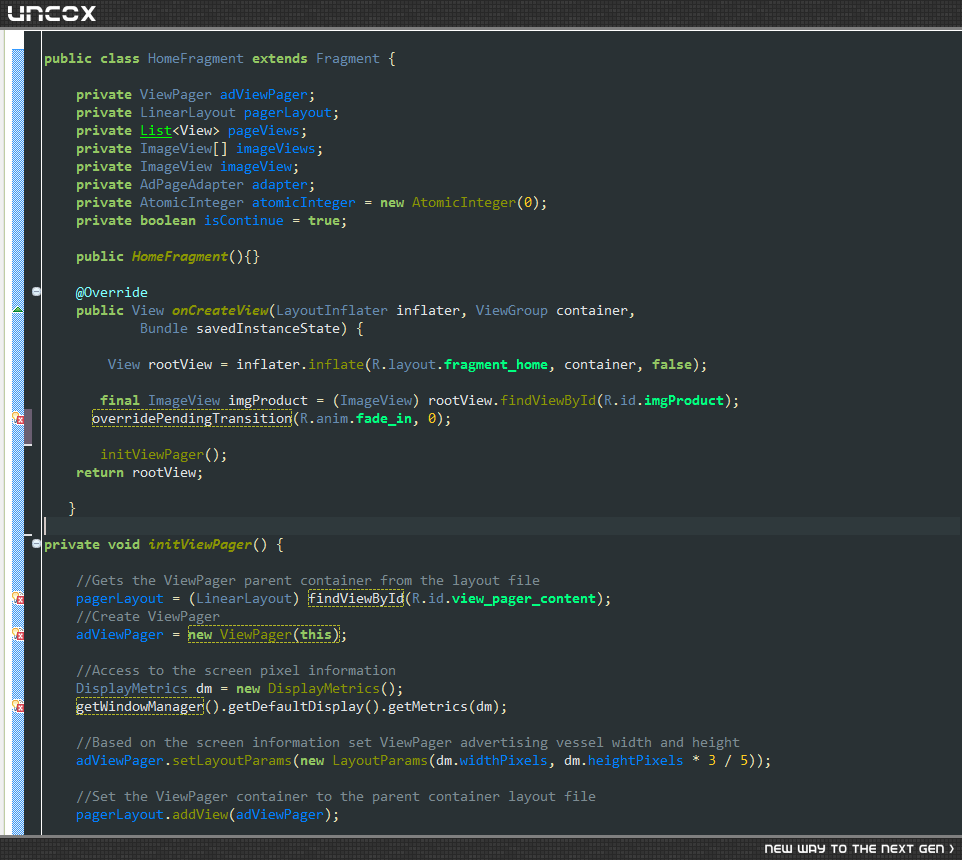Click the isContinue boolean field
This screenshot has height=860, width=962.
pyautogui.click(x=244, y=220)
